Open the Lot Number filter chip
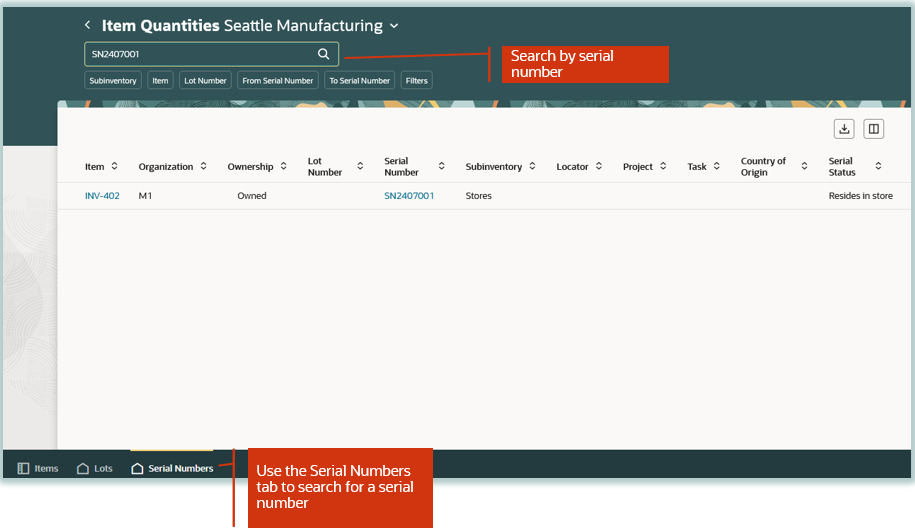 (205, 80)
